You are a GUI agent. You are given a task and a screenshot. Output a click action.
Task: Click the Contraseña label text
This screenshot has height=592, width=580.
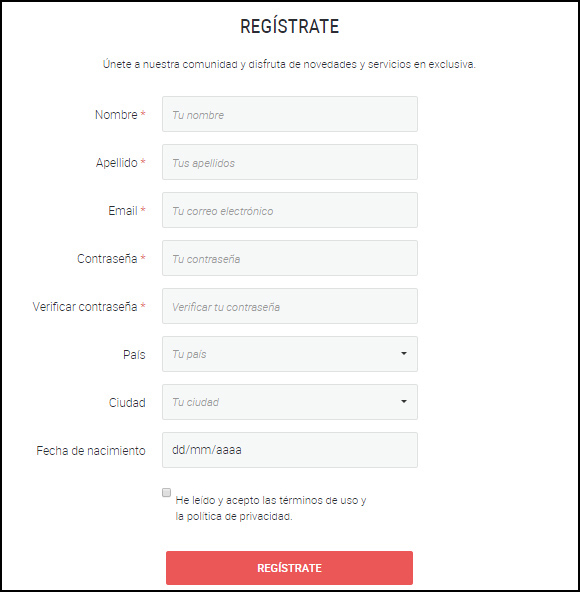107,258
